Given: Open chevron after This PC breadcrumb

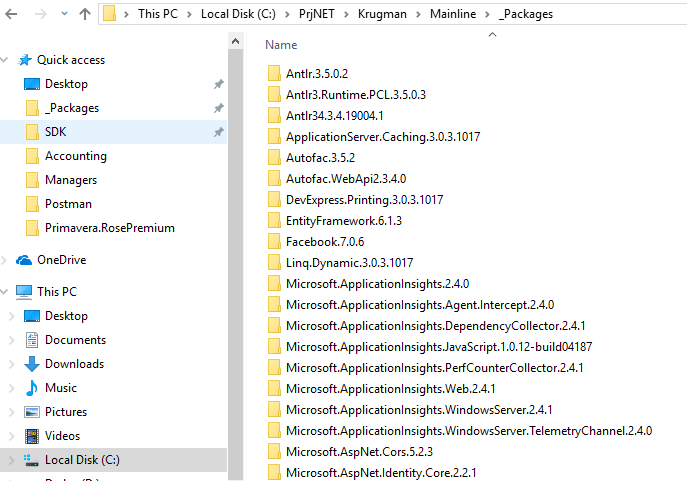Looking at the screenshot, I should point(190,14).
